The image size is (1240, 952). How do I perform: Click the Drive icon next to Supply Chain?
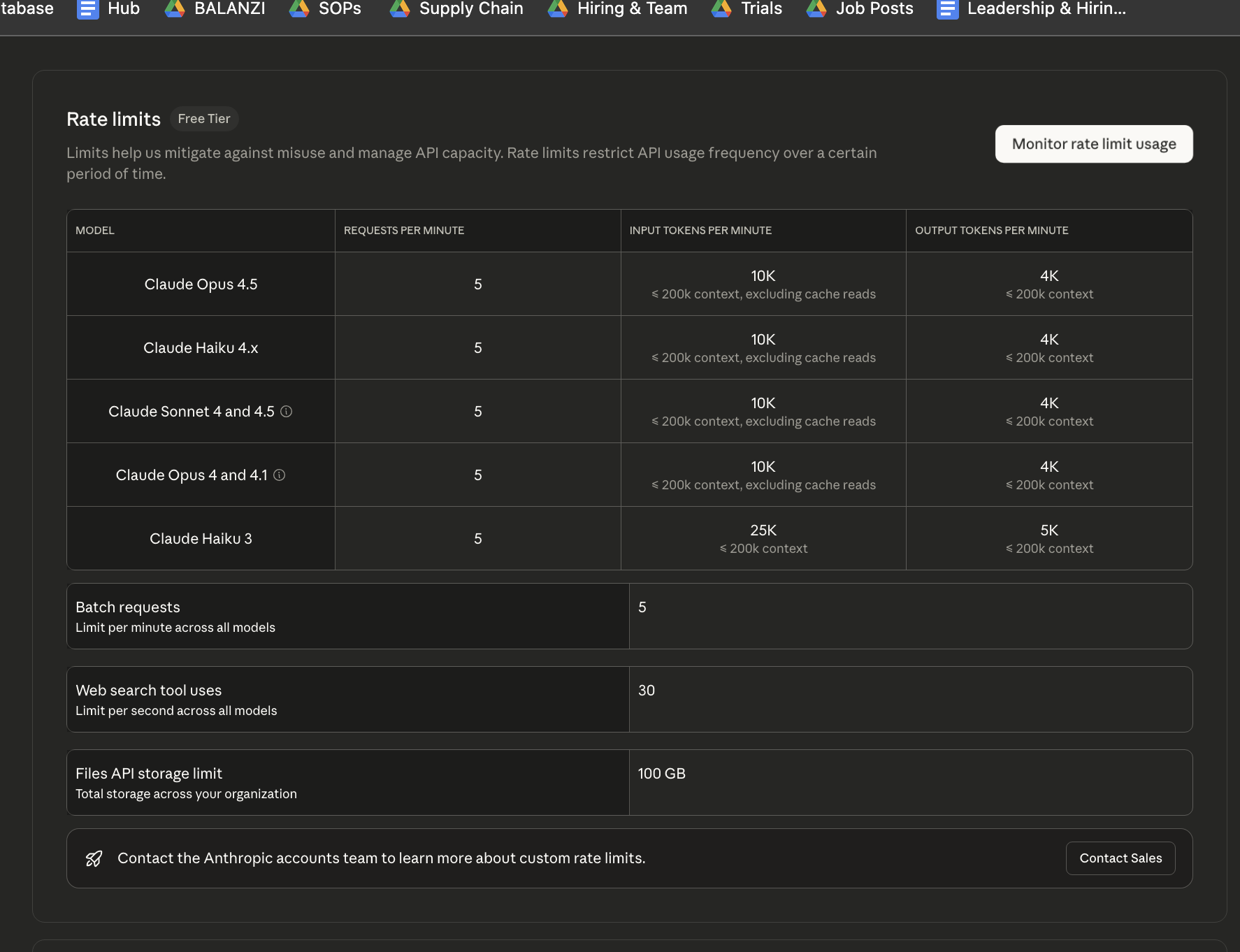pos(399,9)
